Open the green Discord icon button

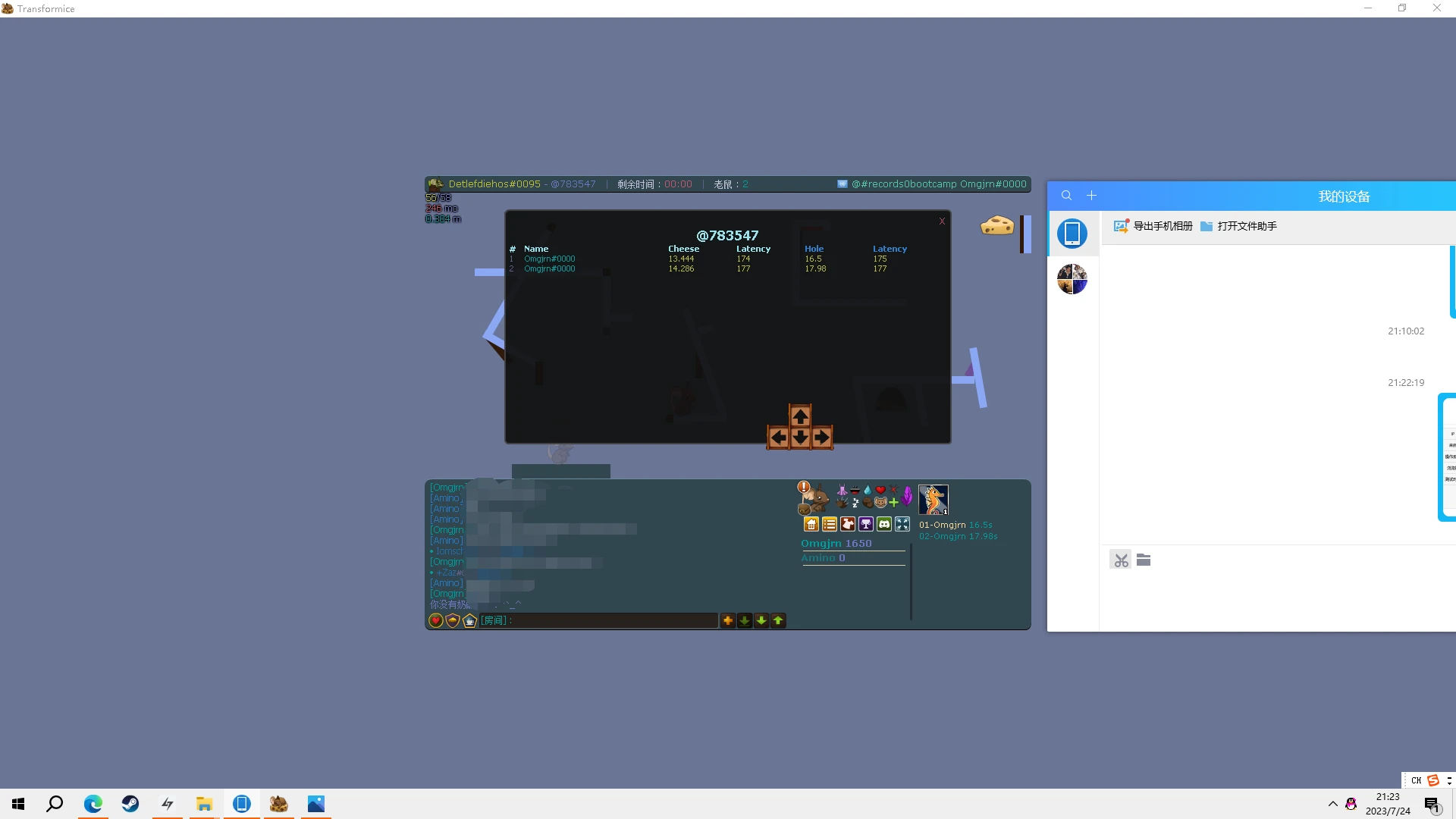pyautogui.click(x=883, y=524)
